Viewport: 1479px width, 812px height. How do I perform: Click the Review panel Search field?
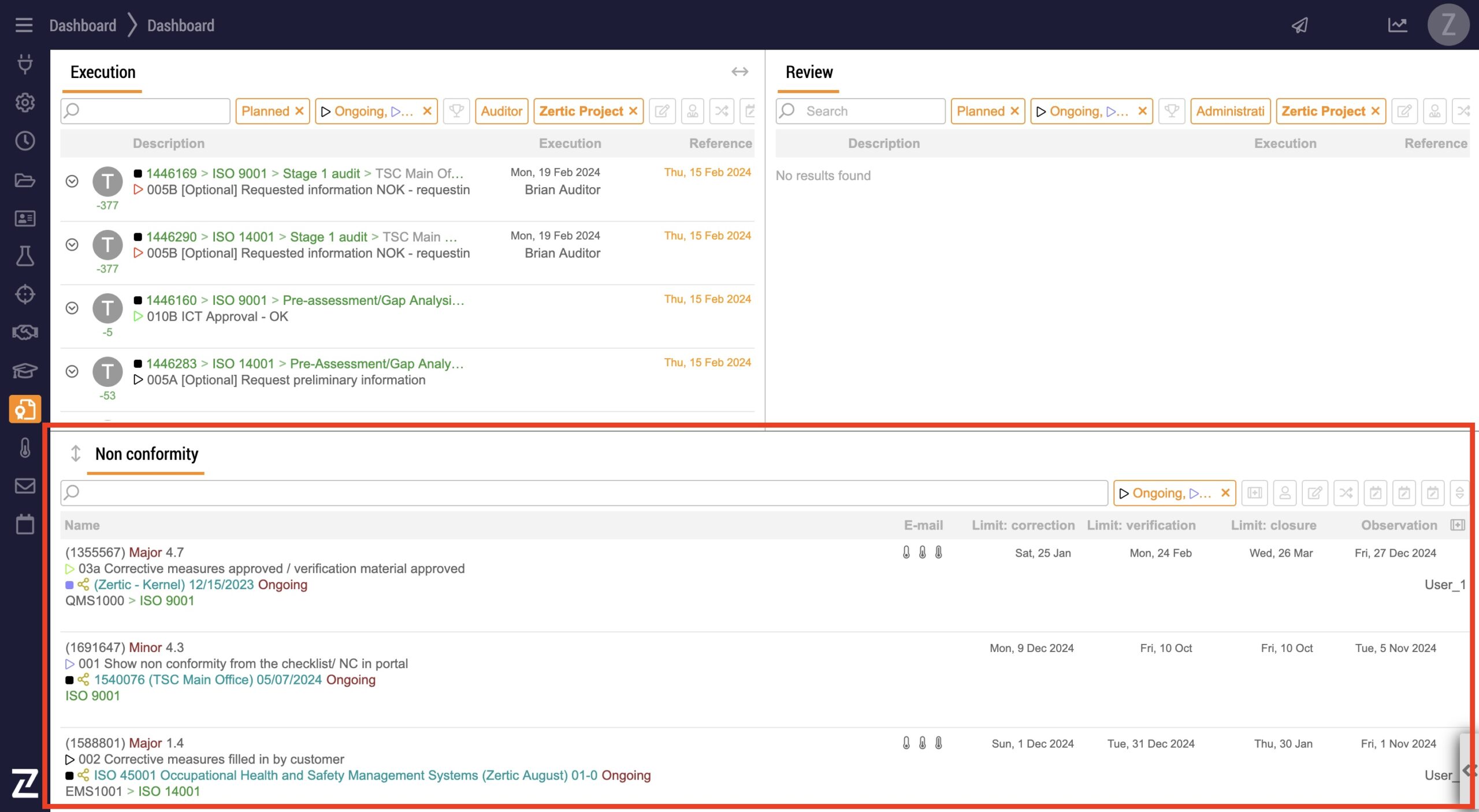(869, 111)
